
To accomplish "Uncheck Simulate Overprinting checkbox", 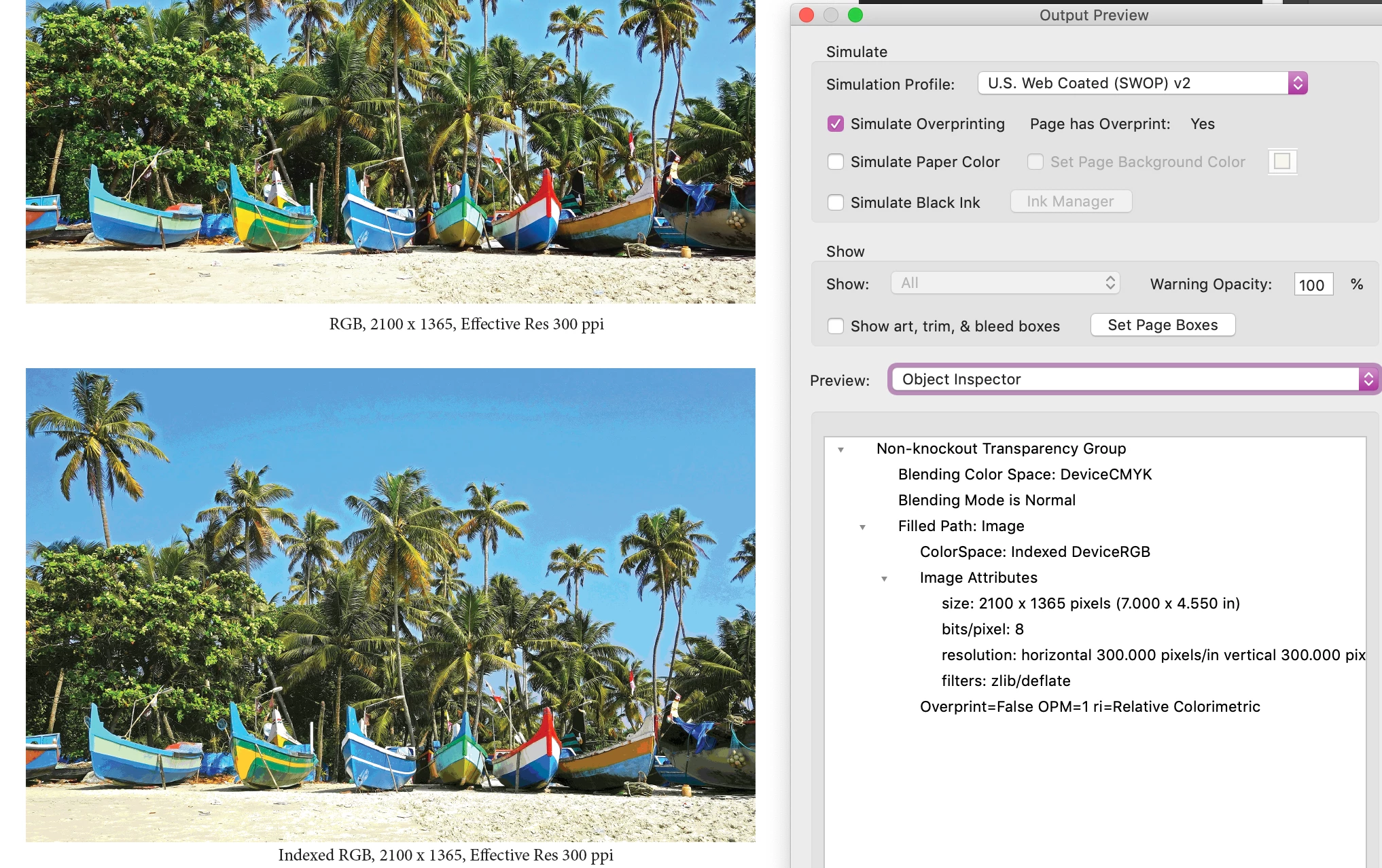I will click(836, 124).
